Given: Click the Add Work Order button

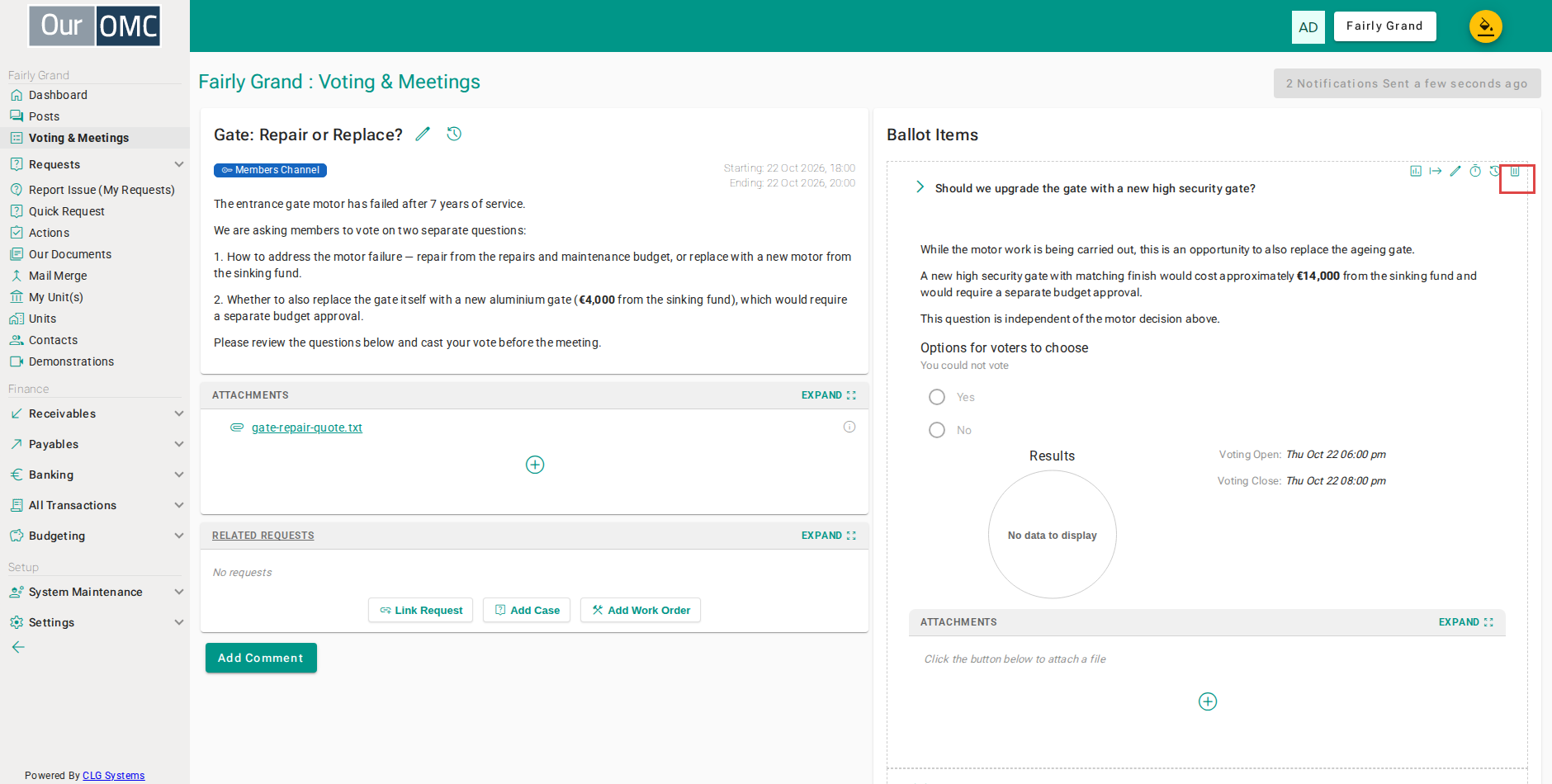Looking at the screenshot, I should click(641, 610).
